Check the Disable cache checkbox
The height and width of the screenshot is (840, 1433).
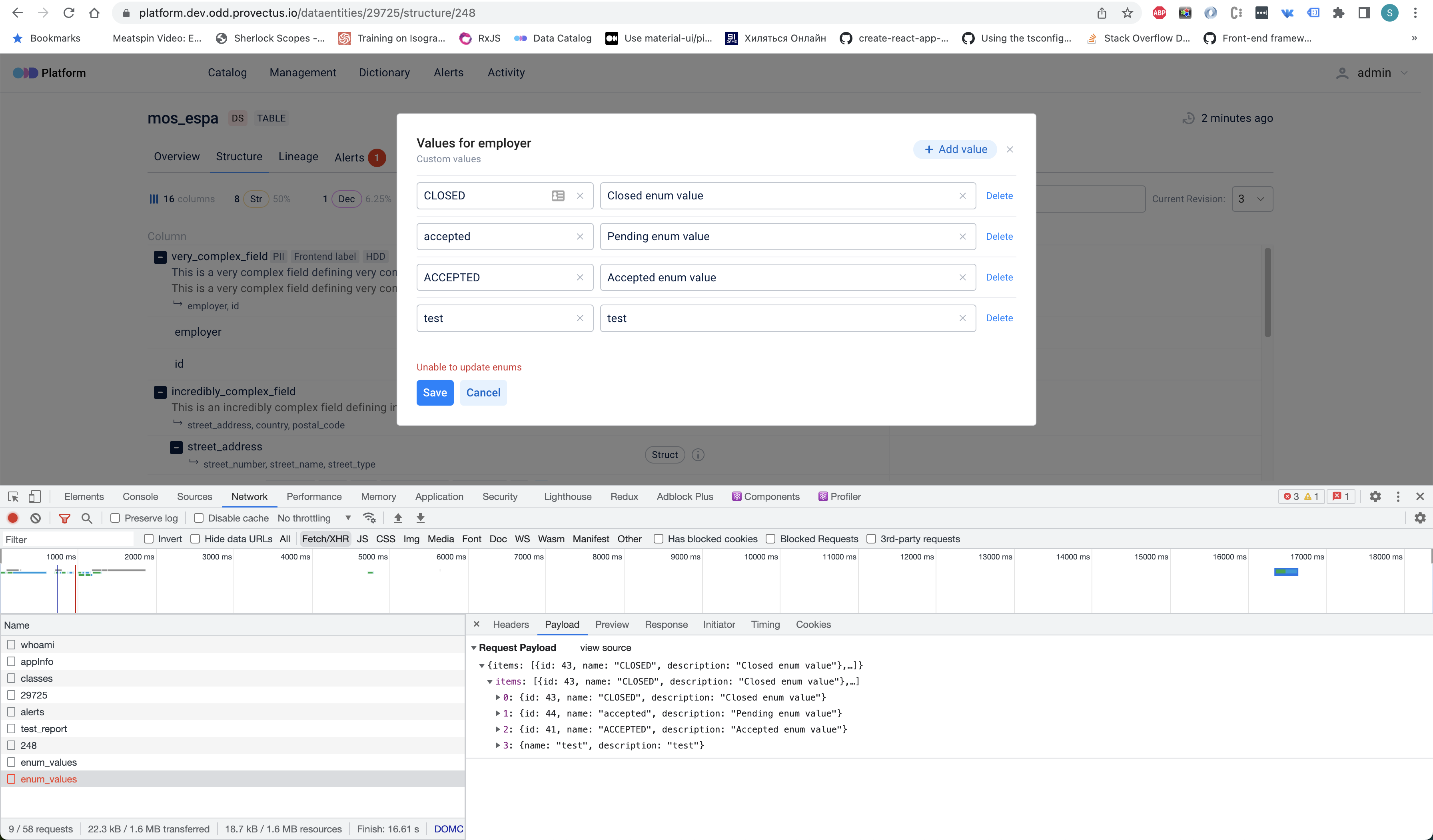click(199, 518)
